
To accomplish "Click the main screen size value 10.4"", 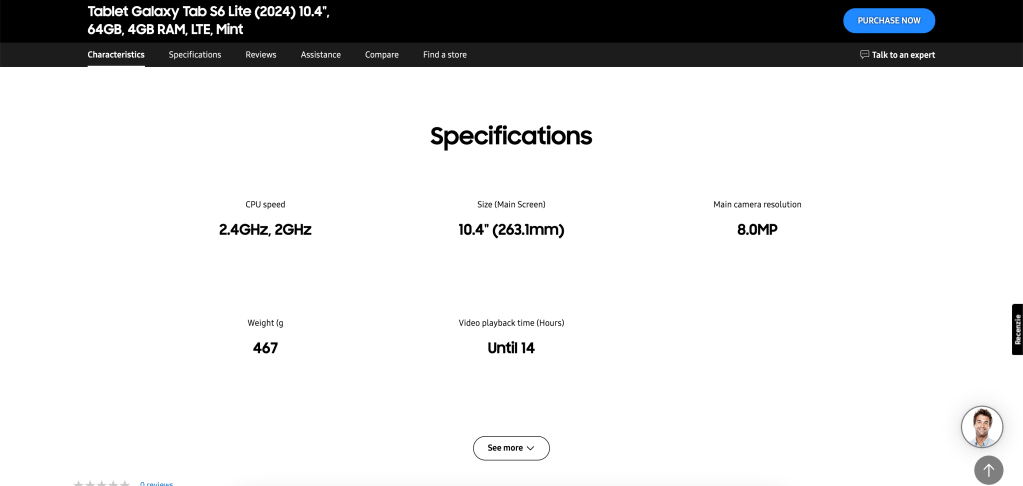I will (x=511, y=230).
